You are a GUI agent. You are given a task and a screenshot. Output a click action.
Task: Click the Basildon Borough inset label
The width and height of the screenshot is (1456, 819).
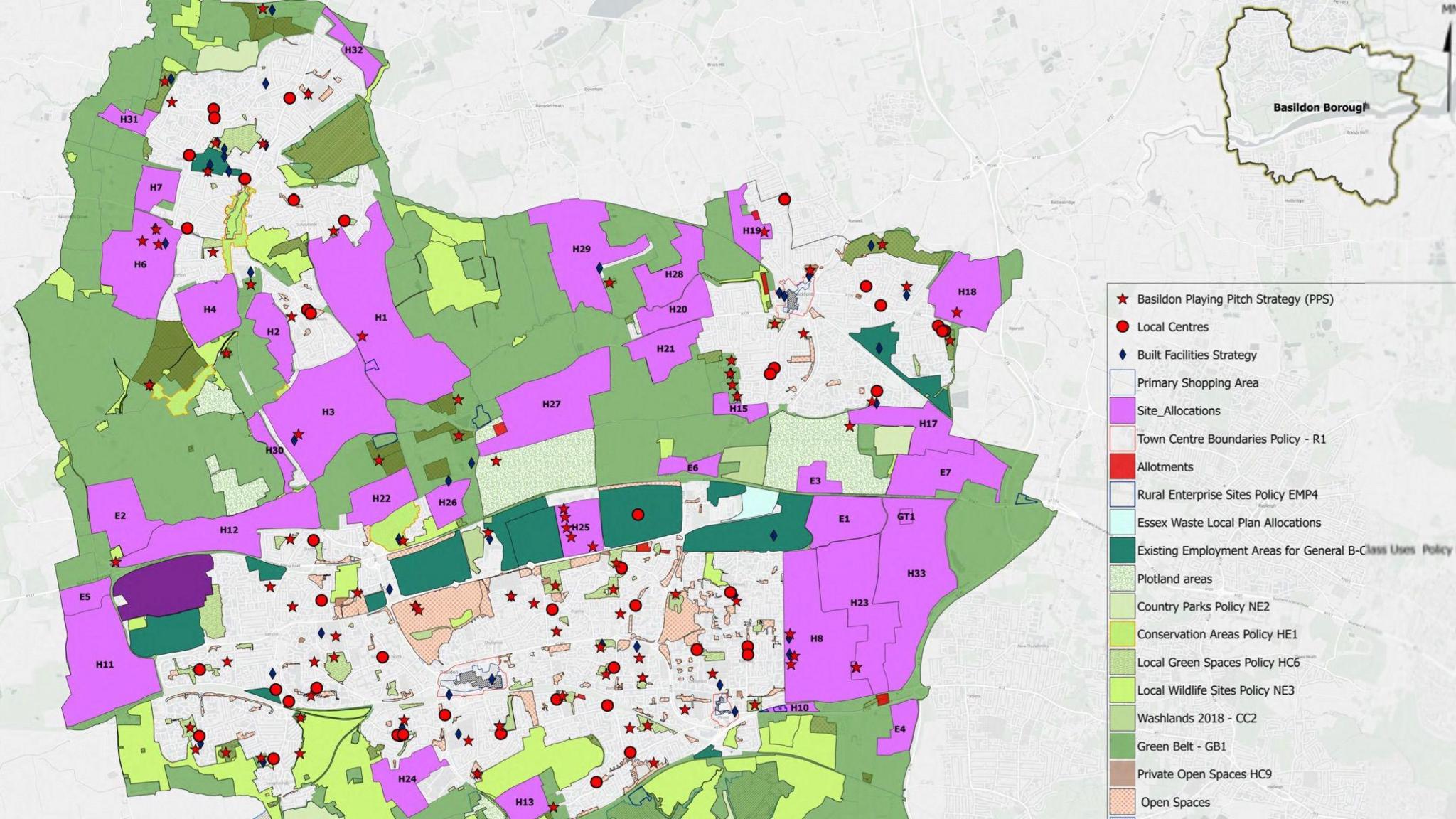point(1320,106)
